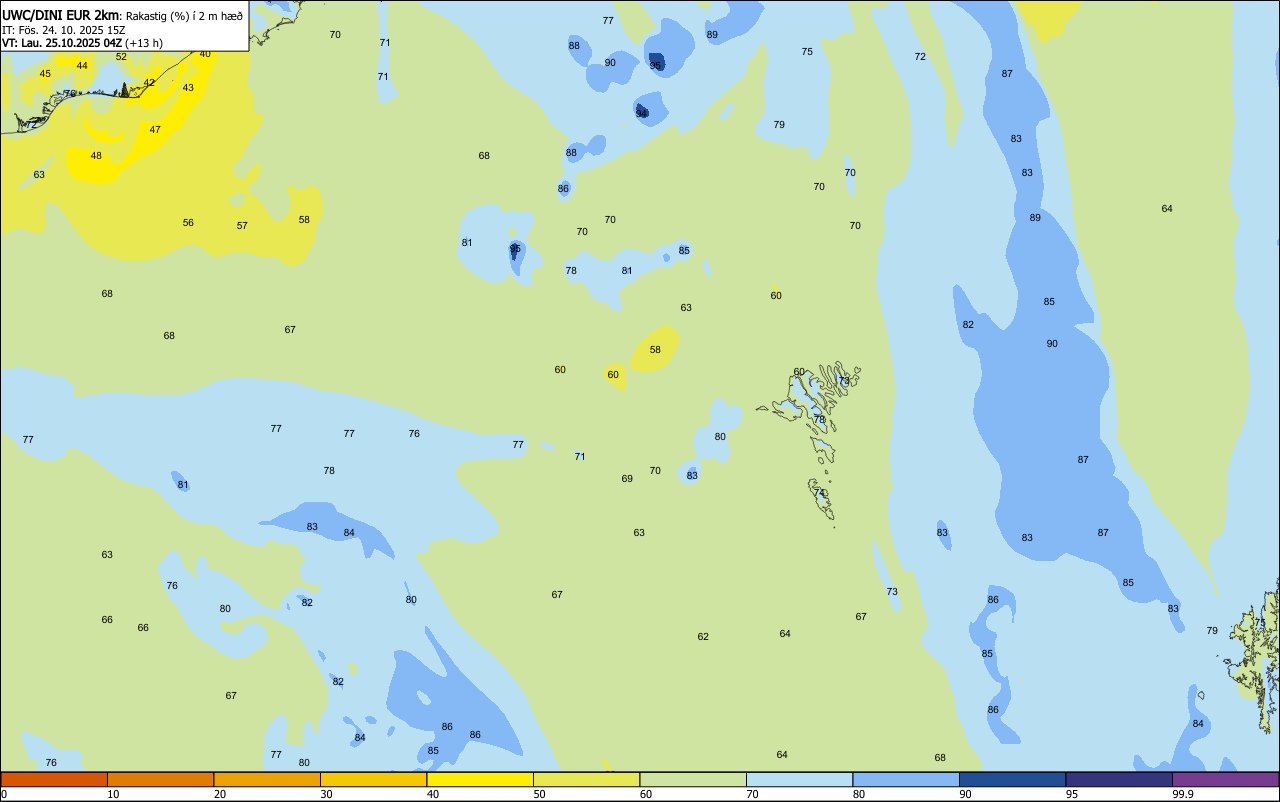Click the humidity value 57 on the map
The width and height of the screenshot is (1280, 802).
click(x=242, y=226)
